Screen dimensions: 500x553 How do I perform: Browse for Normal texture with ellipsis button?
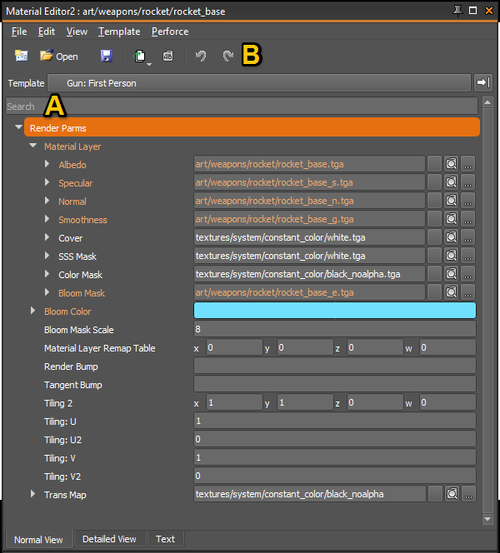tap(468, 200)
